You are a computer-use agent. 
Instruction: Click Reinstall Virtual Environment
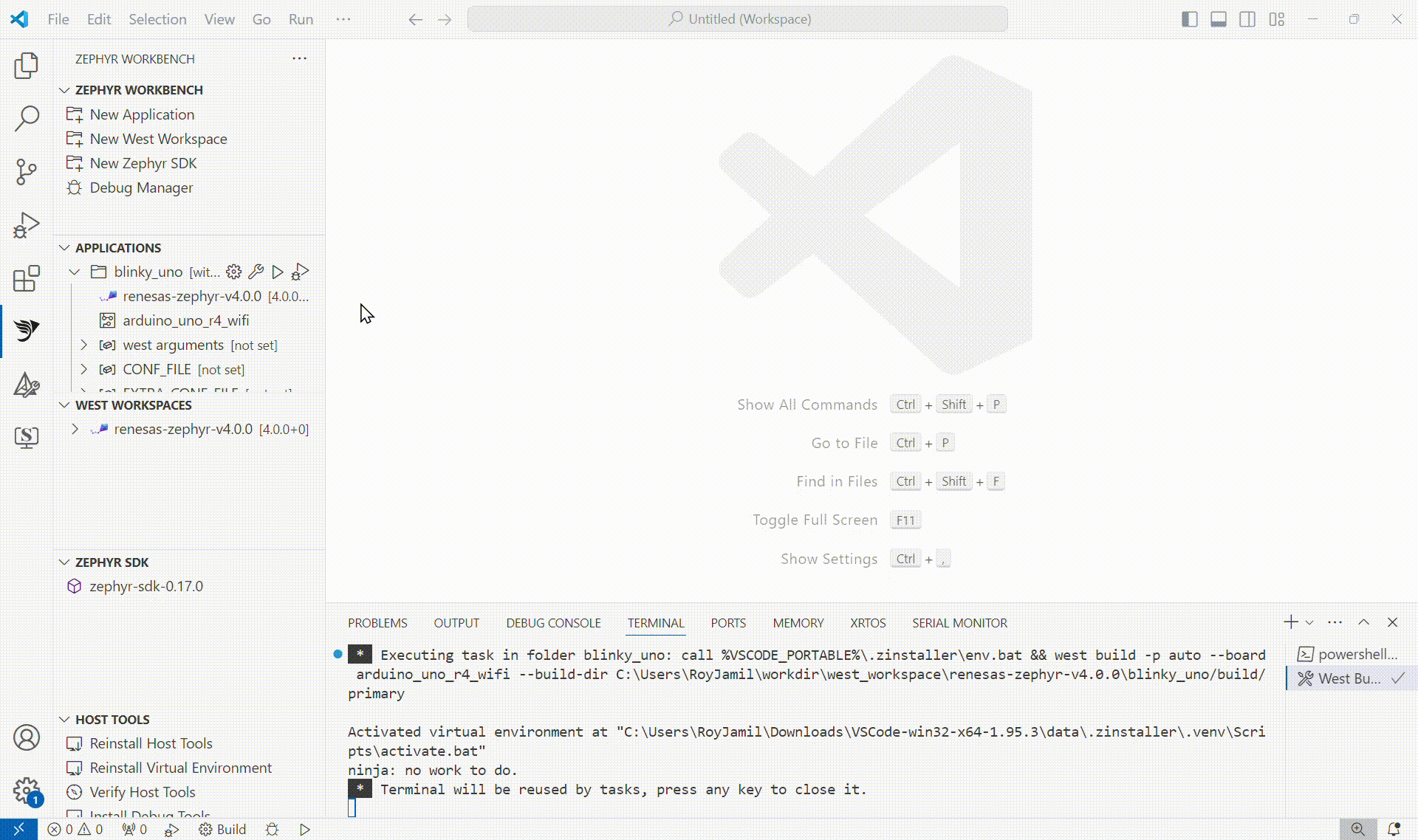pyautogui.click(x=179, y=768)
